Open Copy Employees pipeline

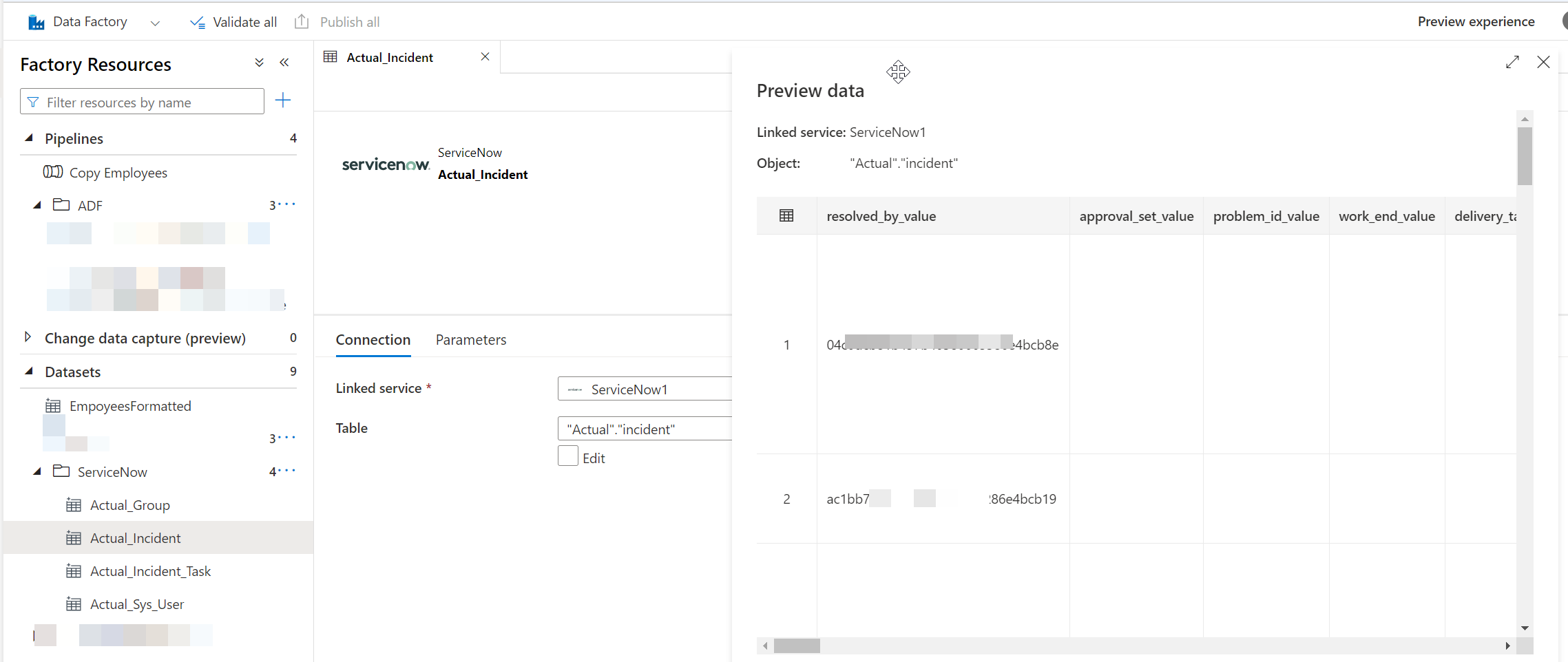pyautogui.click(x=118, y=173)
